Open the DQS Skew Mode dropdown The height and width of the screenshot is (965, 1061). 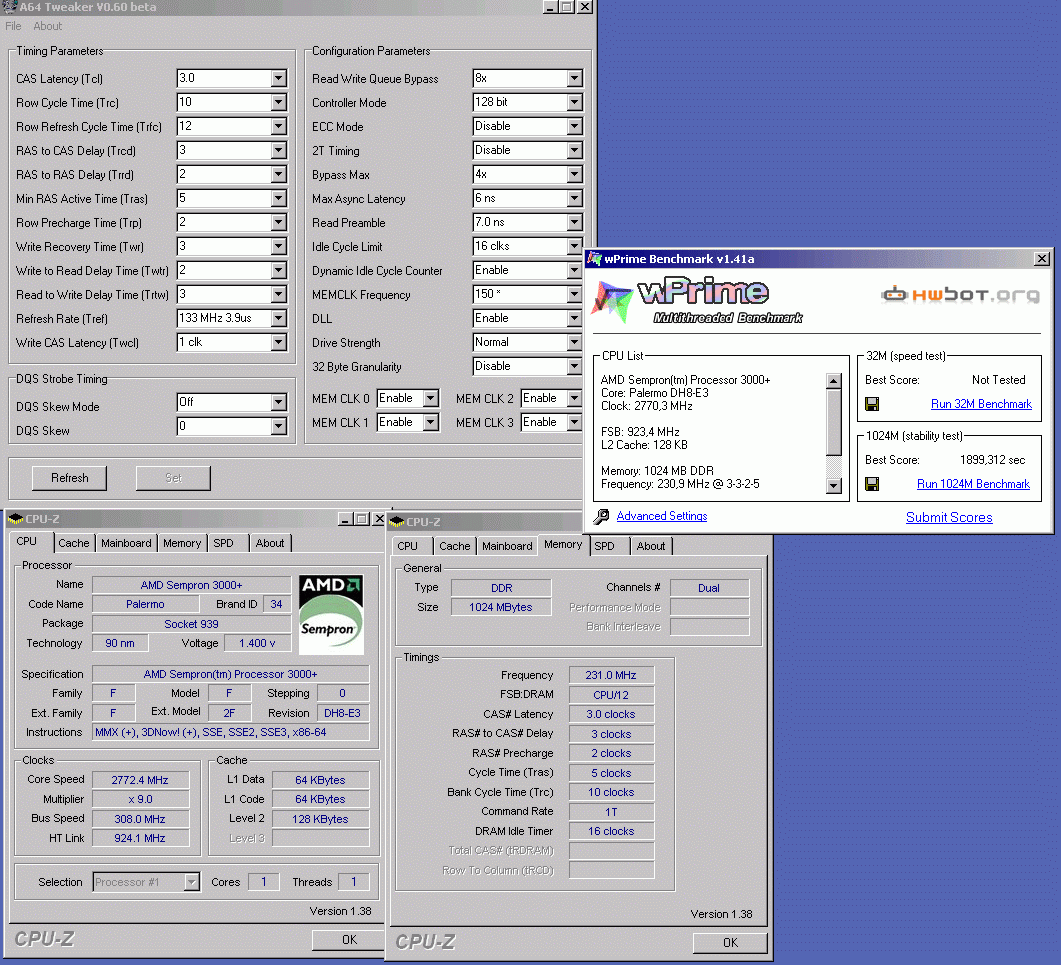[x=279, y=403]
